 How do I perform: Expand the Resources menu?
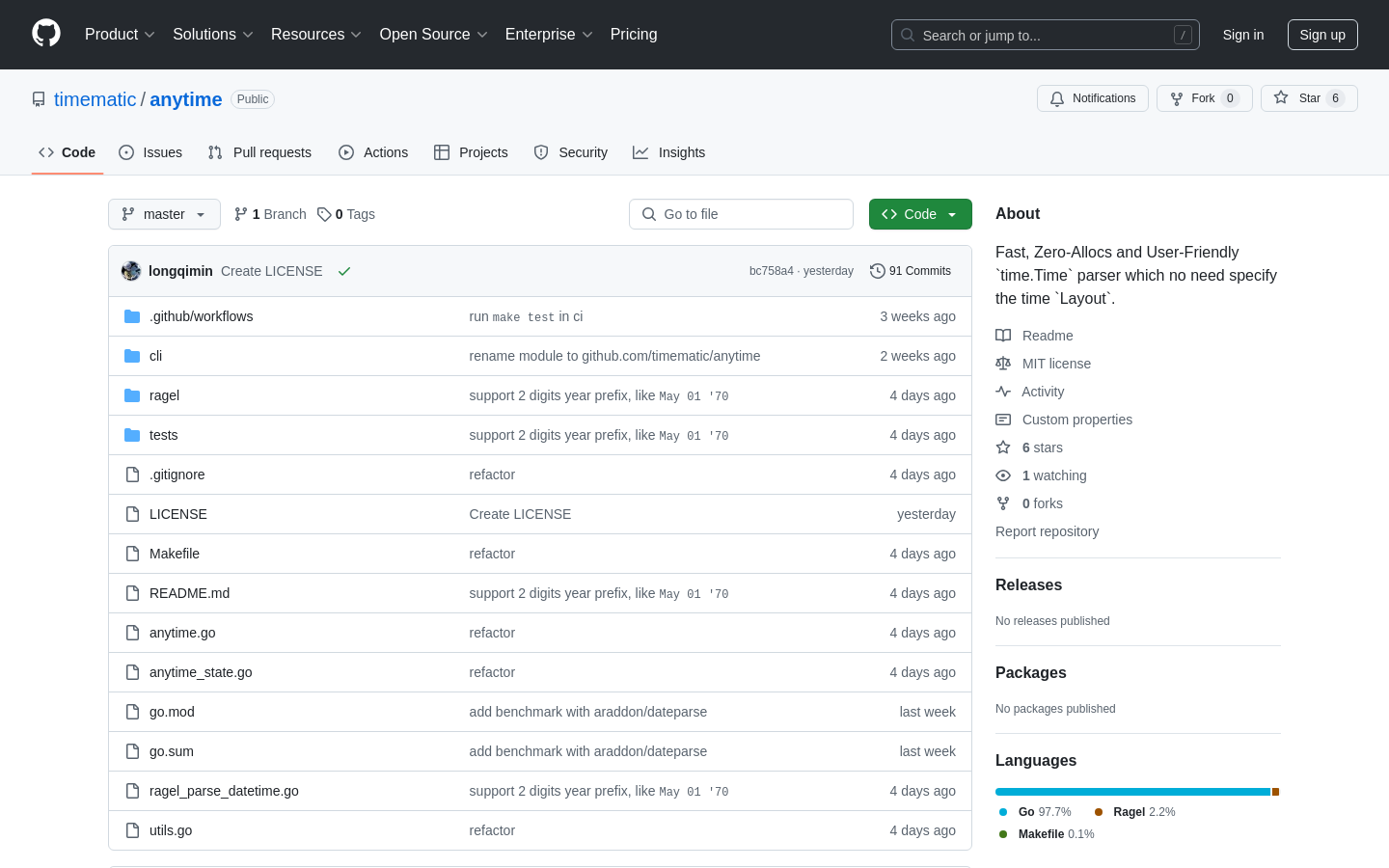(x=316, y=35)
